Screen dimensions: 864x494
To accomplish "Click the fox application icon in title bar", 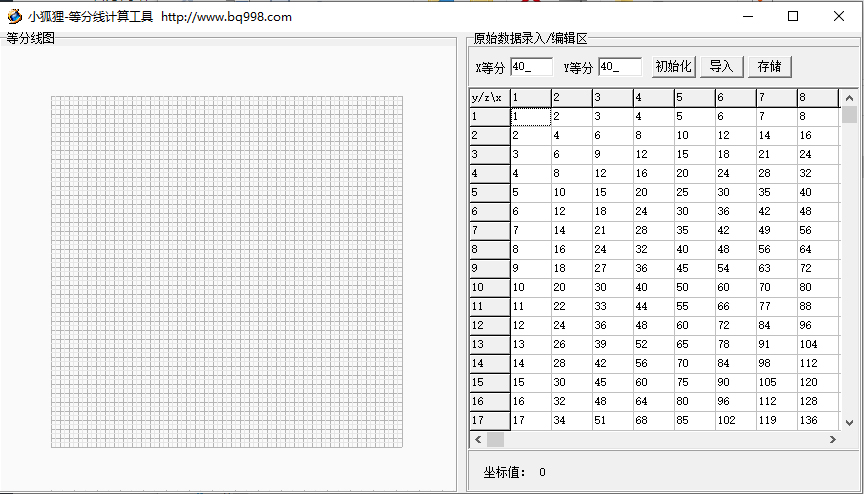I will tap(14, 17).
